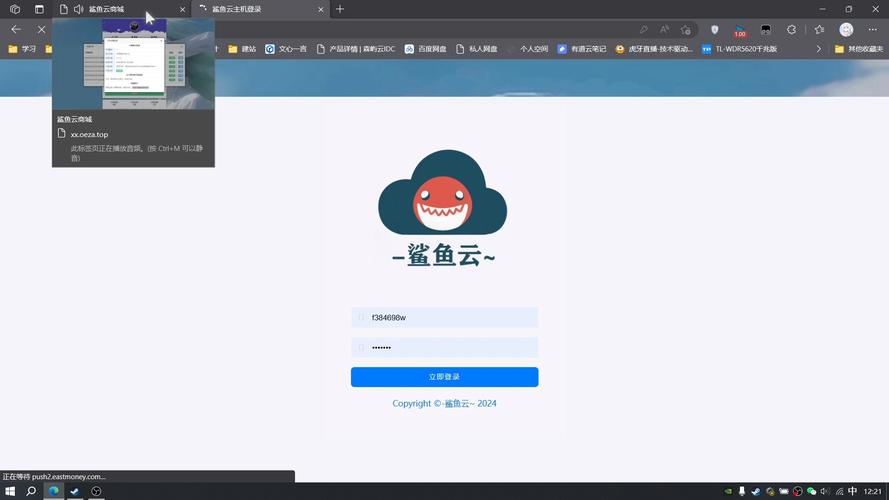Close the 鲨鱼云主机登录 tab
The height and width of the screenshot is (500, 889).
coord(320,10)
